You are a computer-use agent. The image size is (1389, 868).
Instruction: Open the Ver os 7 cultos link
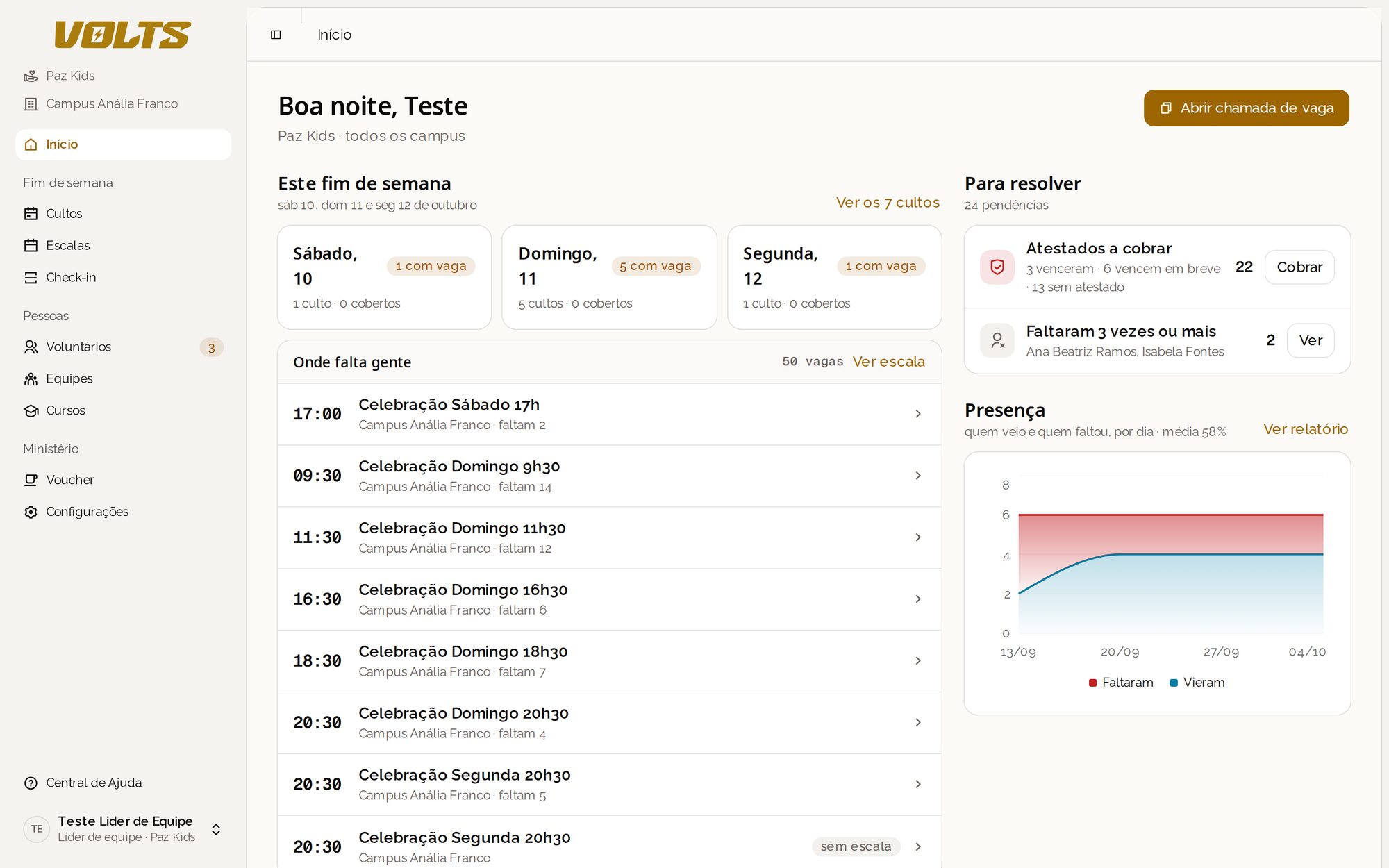tap(888, 203)
